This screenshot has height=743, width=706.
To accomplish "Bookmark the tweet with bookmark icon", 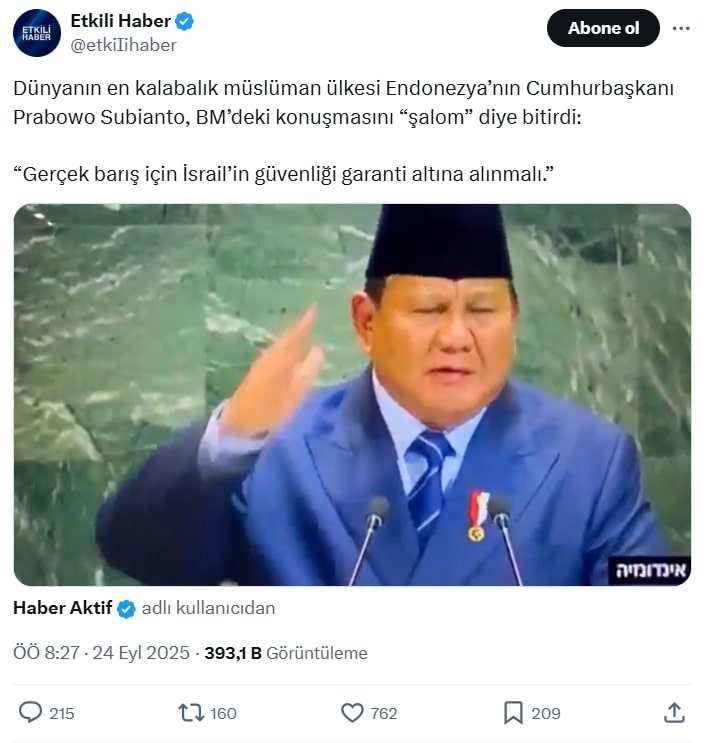I will 513,713.
